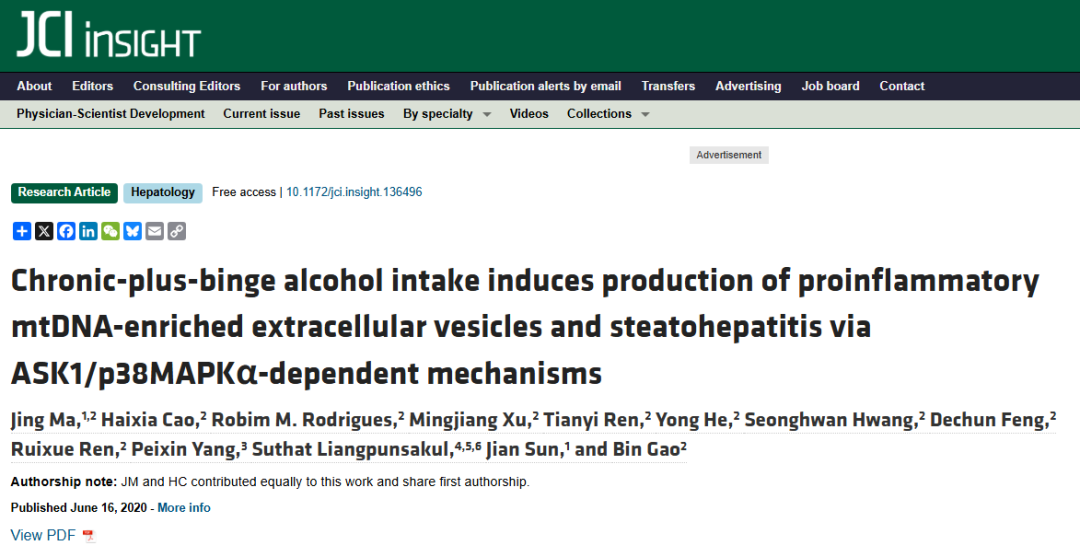Share article on Bluesky
The image size is (1080, 557).
pos(132,231)
